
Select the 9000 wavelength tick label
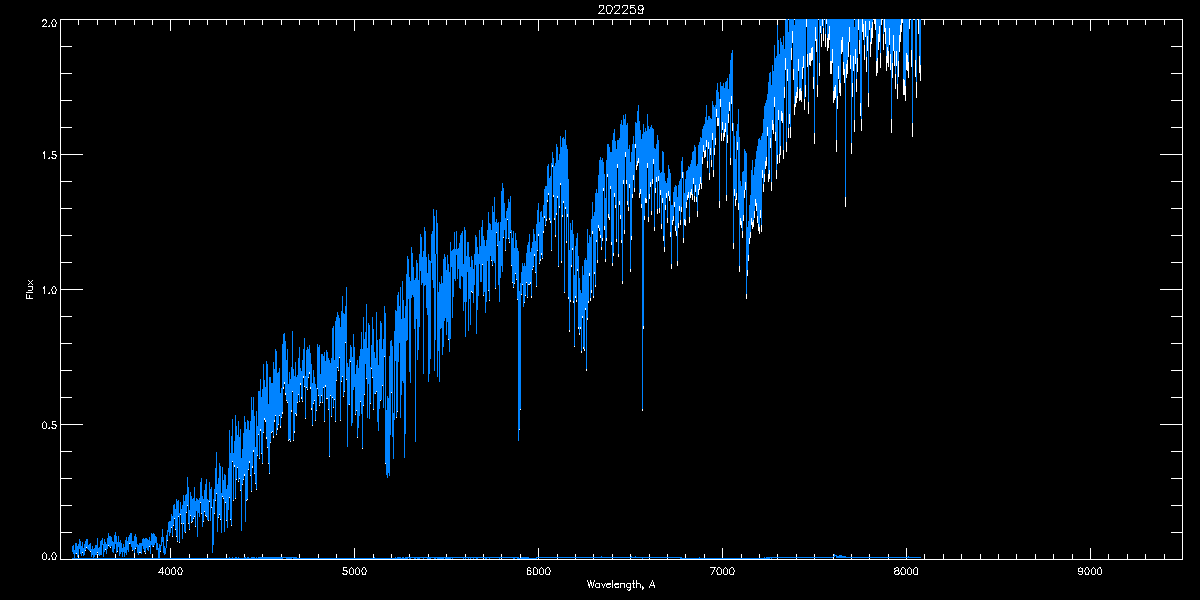(x=1090, y=572)
